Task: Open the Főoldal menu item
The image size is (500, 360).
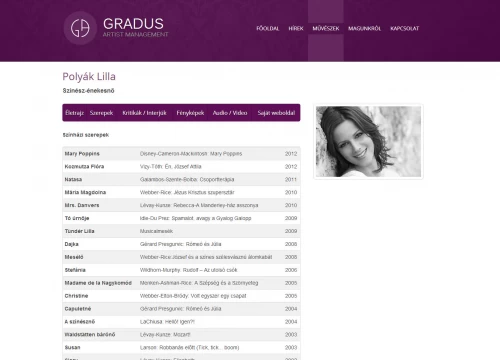Action: (x=268, y=29)
